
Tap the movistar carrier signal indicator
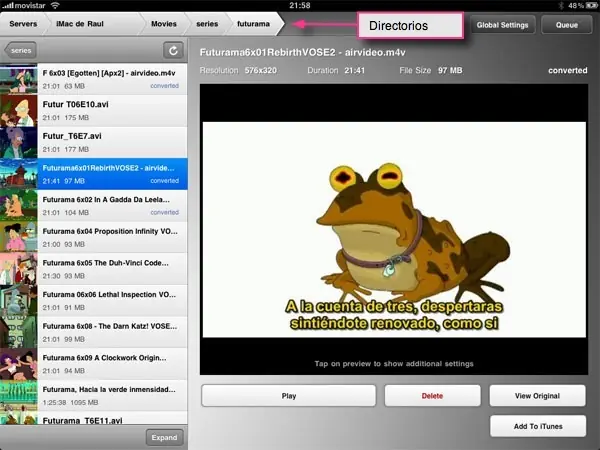[24, 5]
